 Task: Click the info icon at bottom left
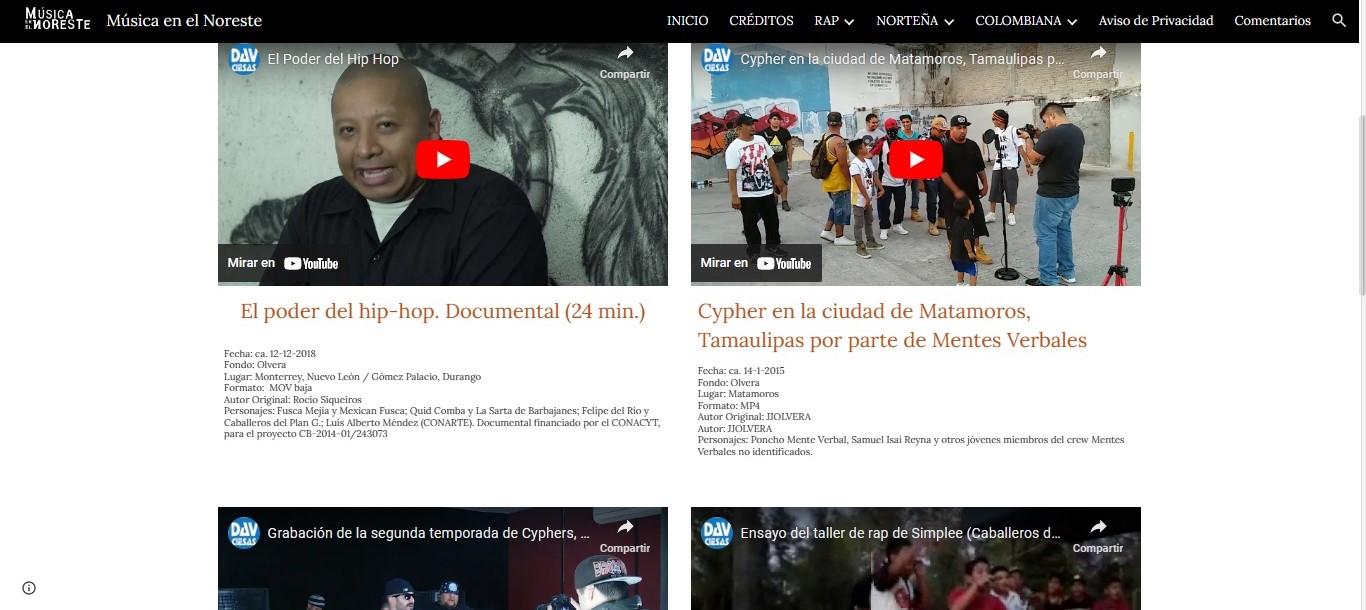pos(29,588)
